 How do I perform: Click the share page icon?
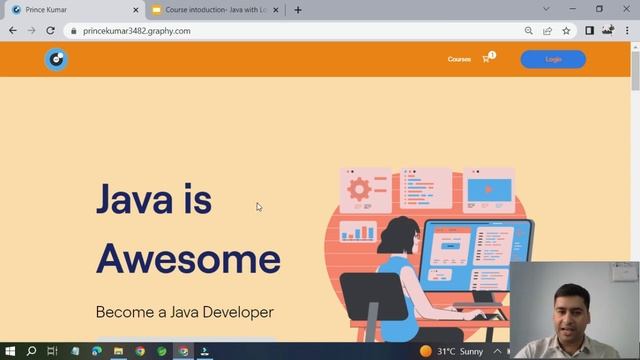coord(547,31)
